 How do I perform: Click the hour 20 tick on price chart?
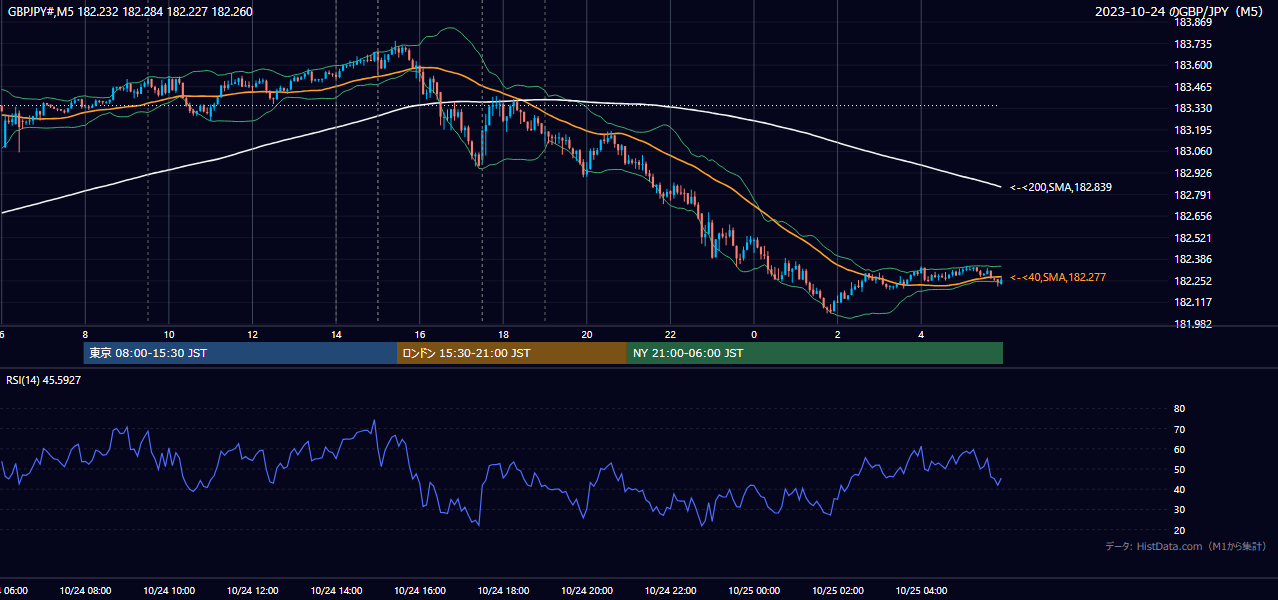click(x=587, y=335)
